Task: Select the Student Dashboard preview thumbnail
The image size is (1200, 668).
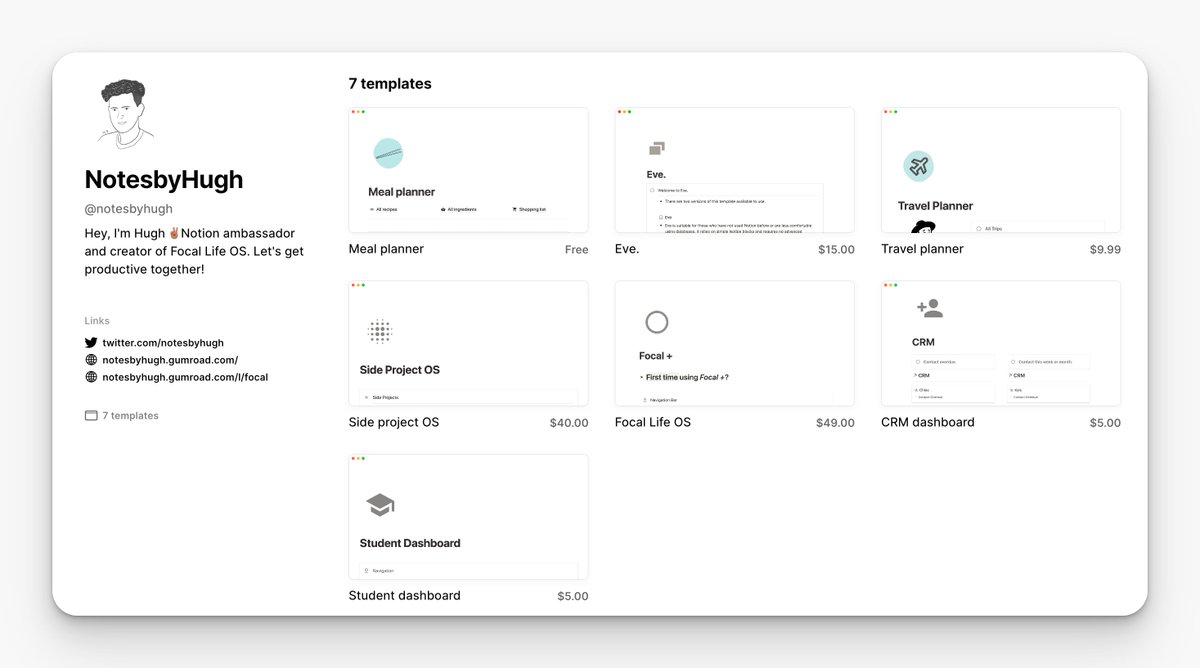Action: click(x=469, y=516)
